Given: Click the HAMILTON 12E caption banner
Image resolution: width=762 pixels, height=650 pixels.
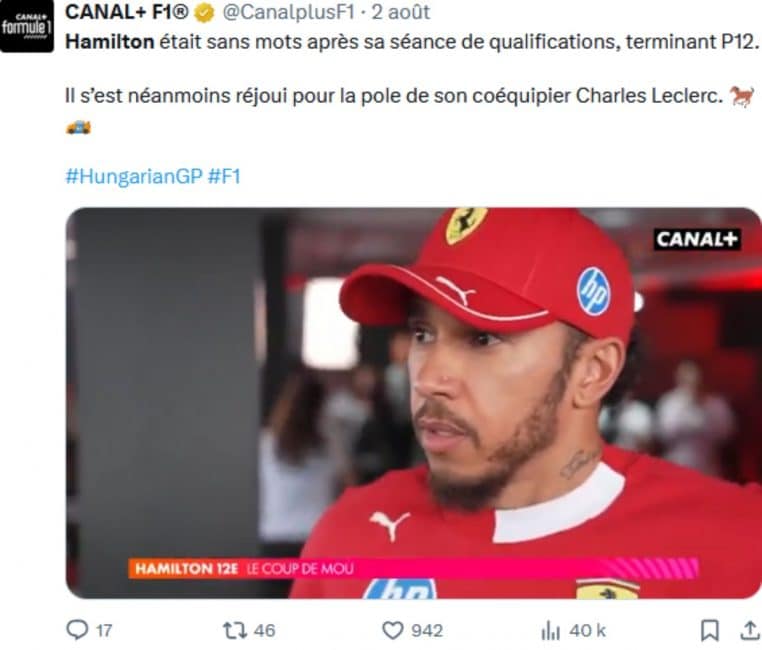Looking at the screenshot, I should click(413, 568).
